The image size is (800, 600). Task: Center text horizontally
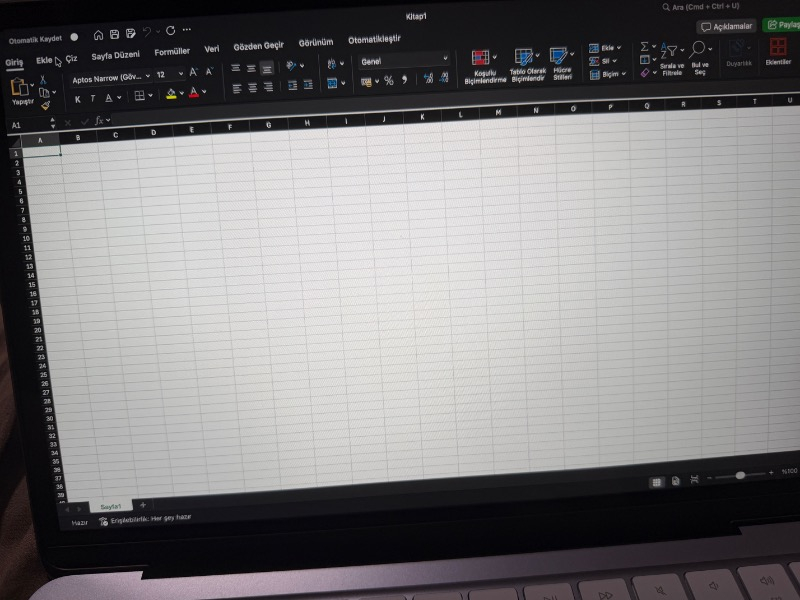coord(253,88)
